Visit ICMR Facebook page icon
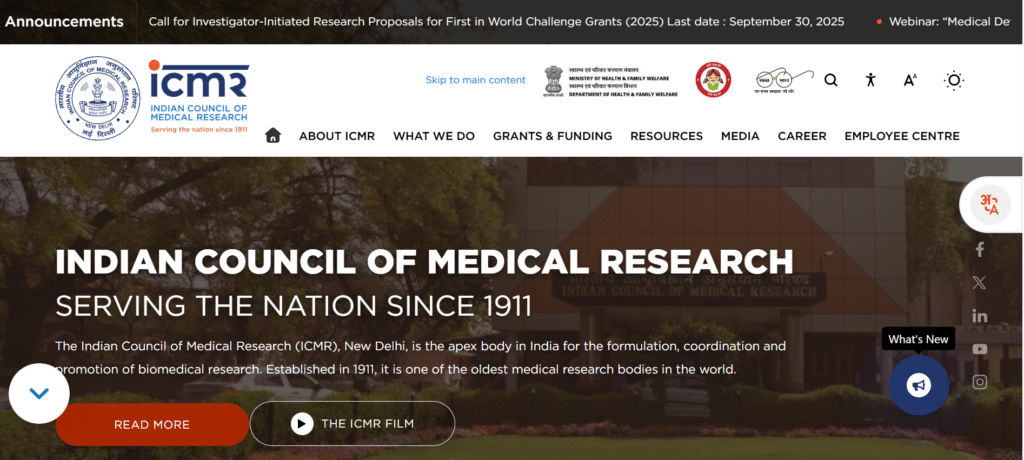1024x460 pixels. [x=980, y=250]
